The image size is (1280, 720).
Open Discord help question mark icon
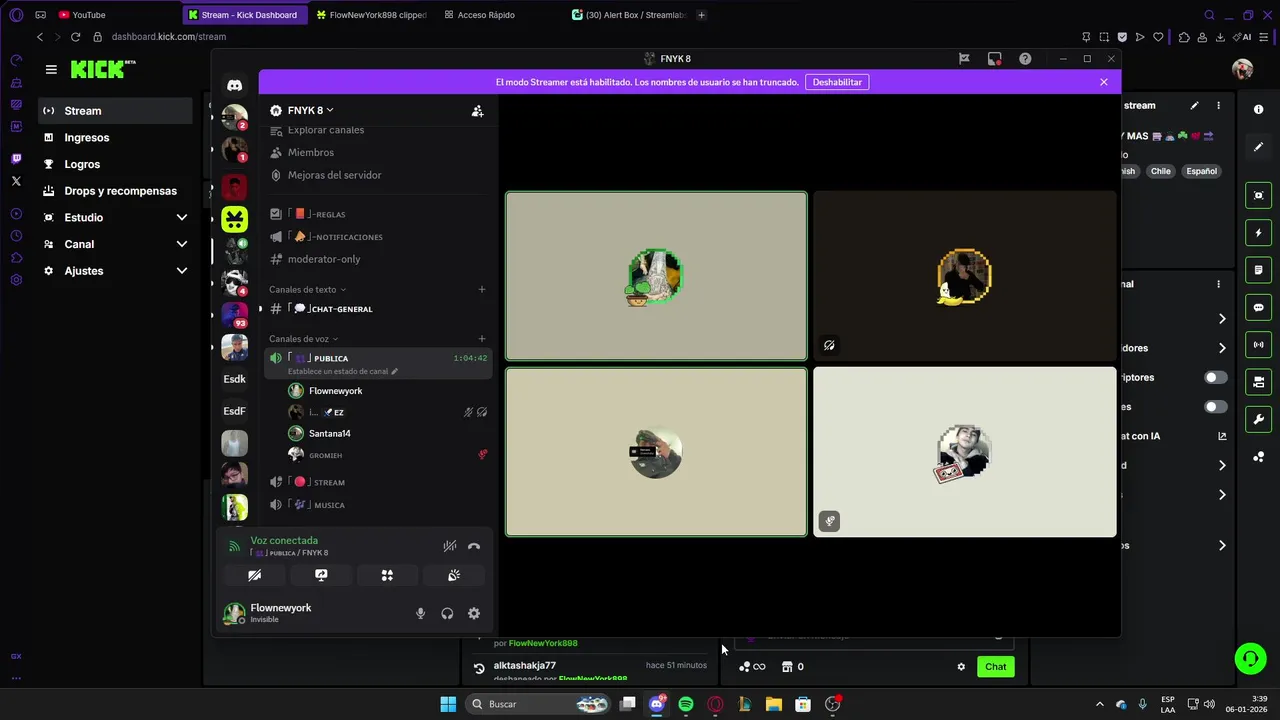click(1025, 59)
